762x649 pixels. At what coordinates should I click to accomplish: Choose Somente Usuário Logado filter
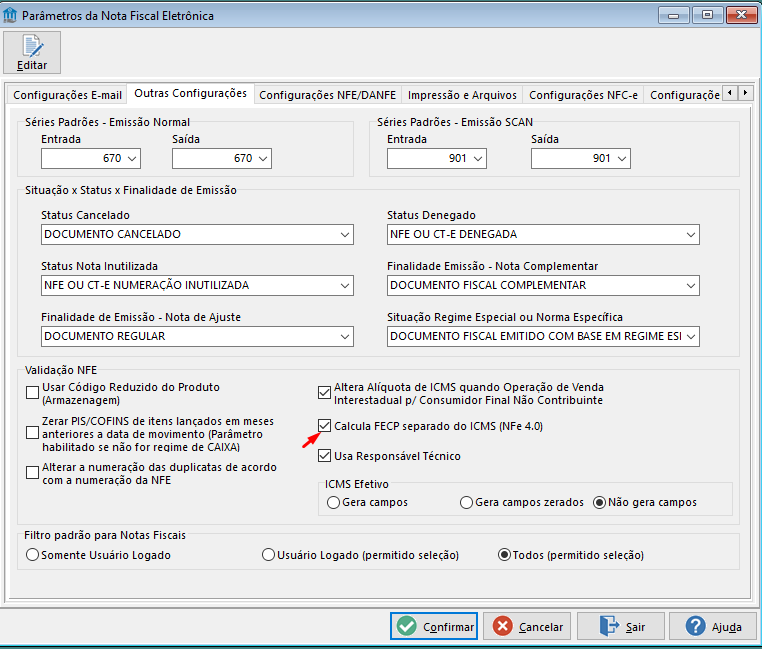[x=33, y=555]
